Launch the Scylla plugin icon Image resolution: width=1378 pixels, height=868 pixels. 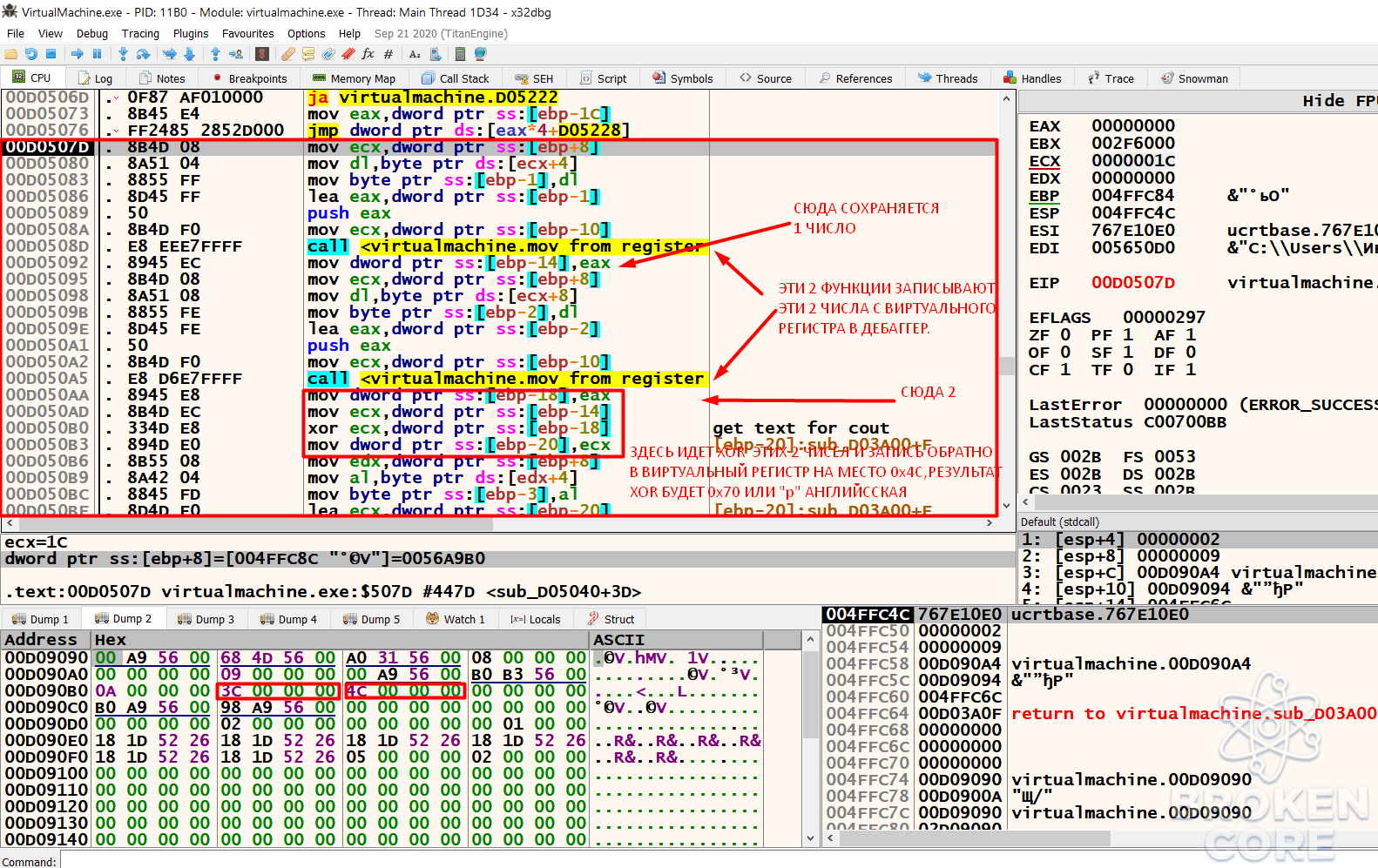261,54
